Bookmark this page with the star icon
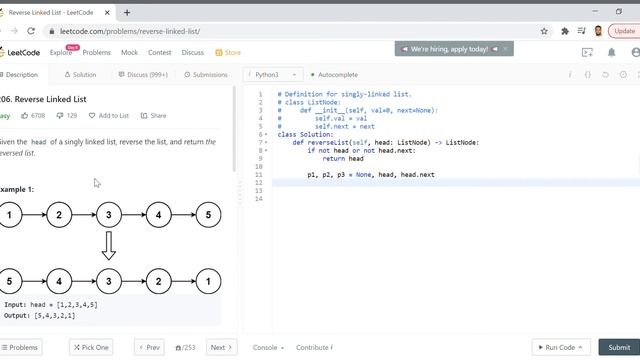 click(544, 31)
